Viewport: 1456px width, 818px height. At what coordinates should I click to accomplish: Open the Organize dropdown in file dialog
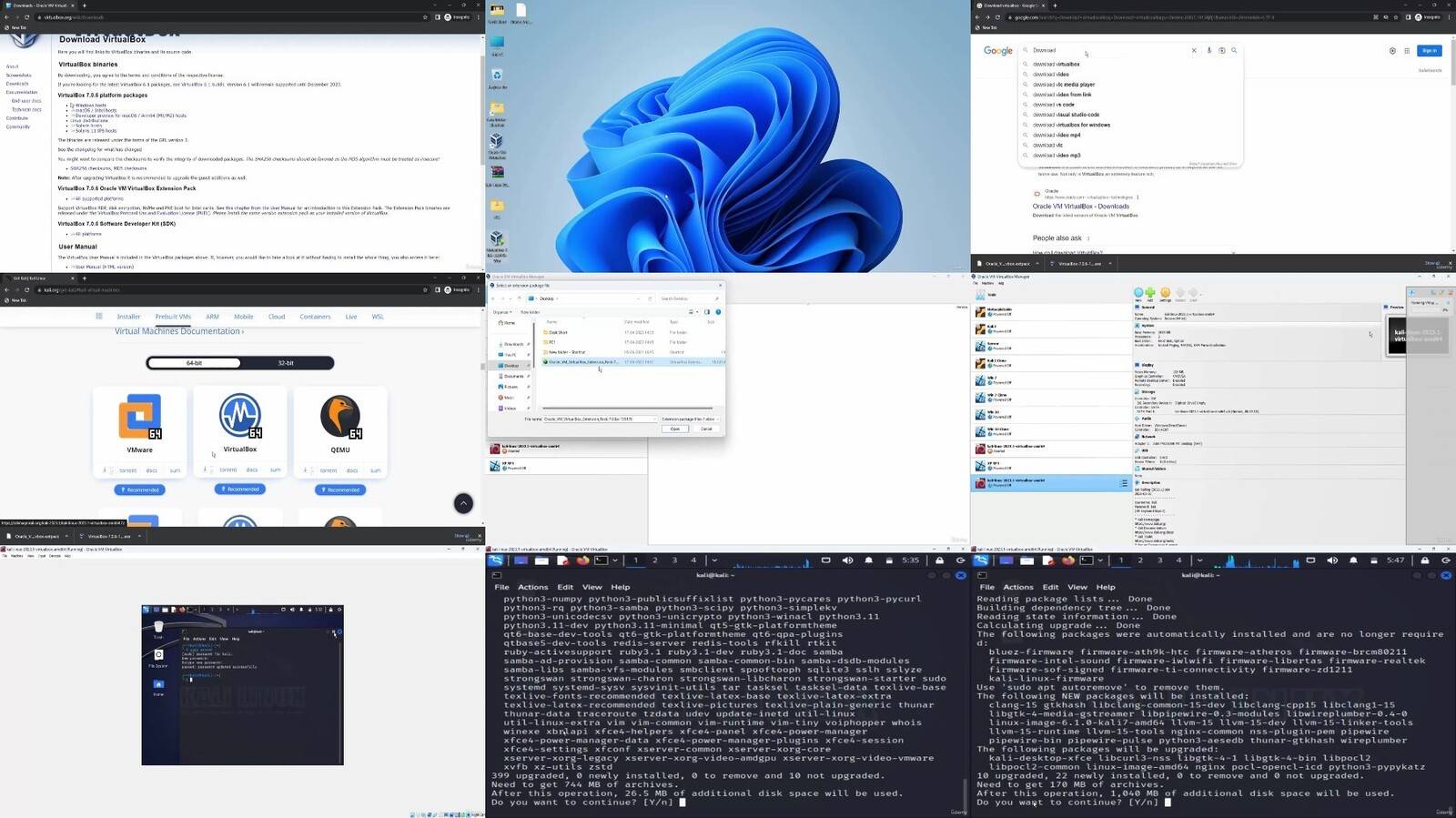coord(502,312)
